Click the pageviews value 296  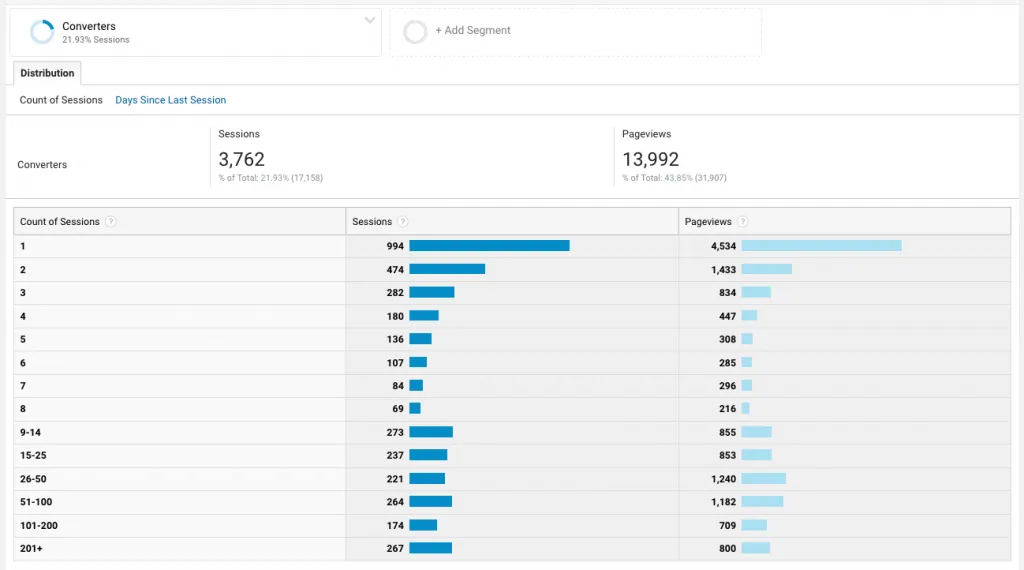[728, 386]
